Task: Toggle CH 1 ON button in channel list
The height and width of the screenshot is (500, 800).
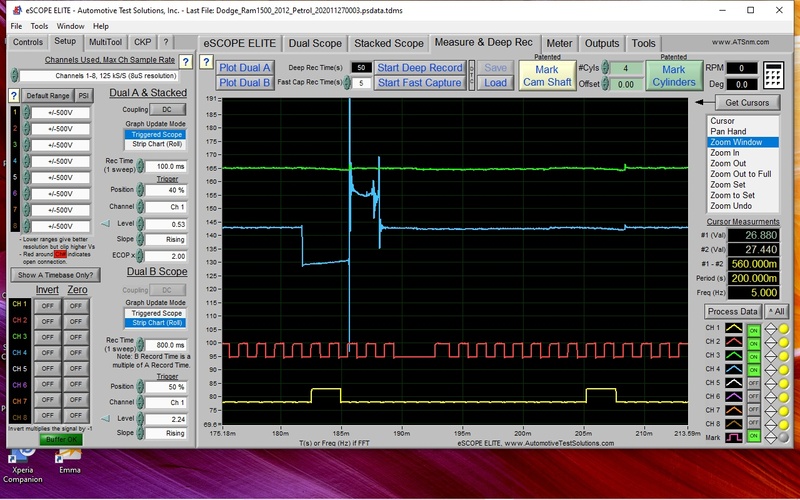Action: pyautogui.click(x=754, y=330)
